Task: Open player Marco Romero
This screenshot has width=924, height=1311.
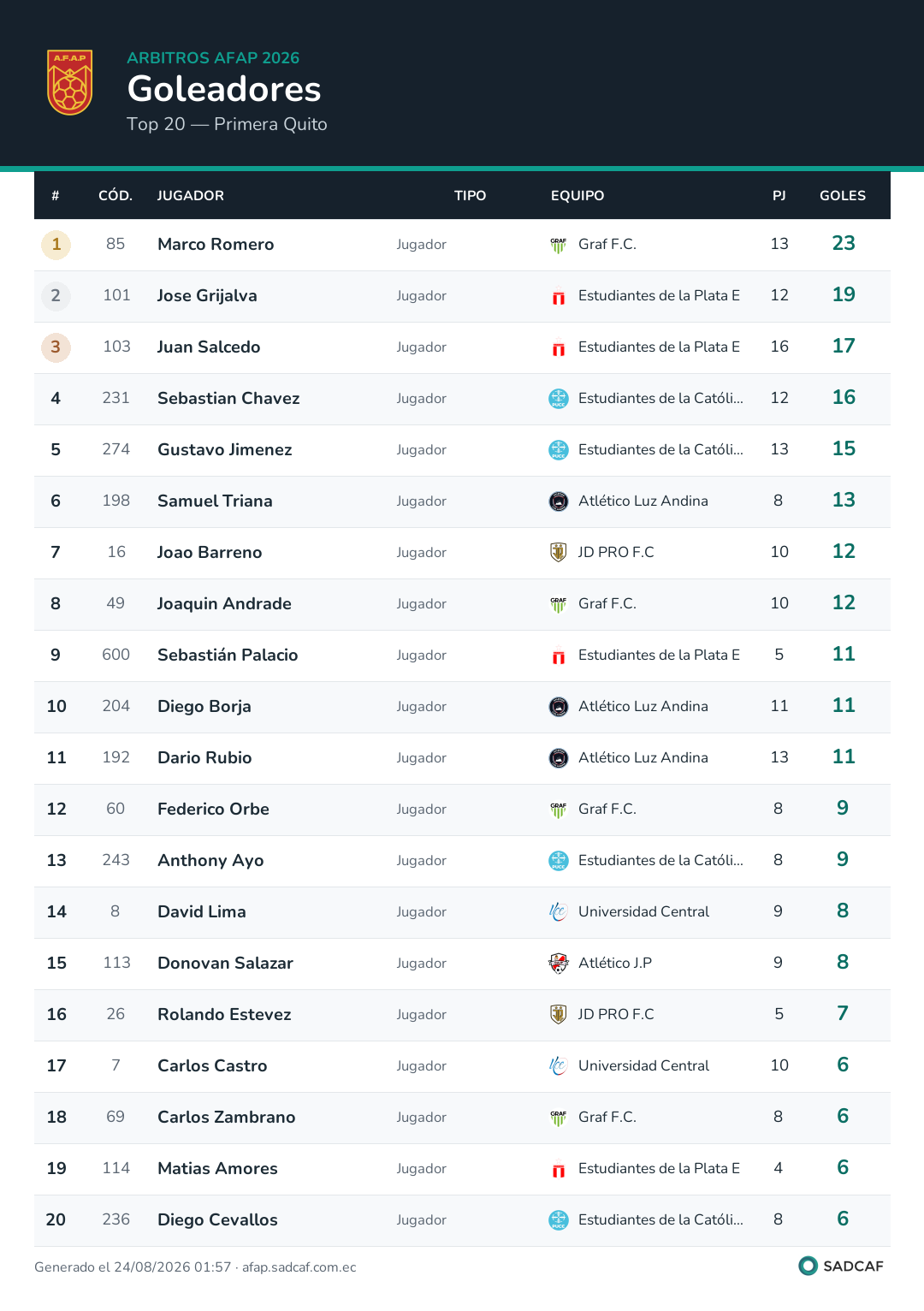Action: coord(216,245)
